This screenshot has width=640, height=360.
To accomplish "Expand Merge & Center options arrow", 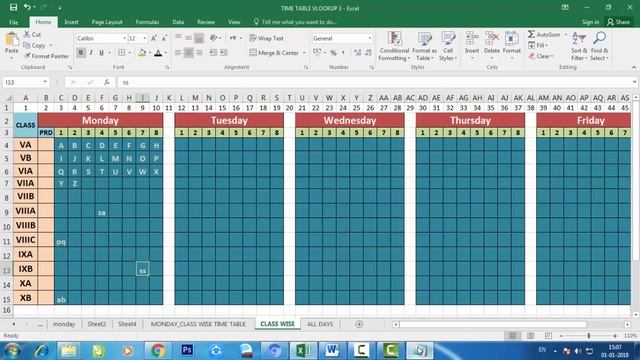I will 304,53.
